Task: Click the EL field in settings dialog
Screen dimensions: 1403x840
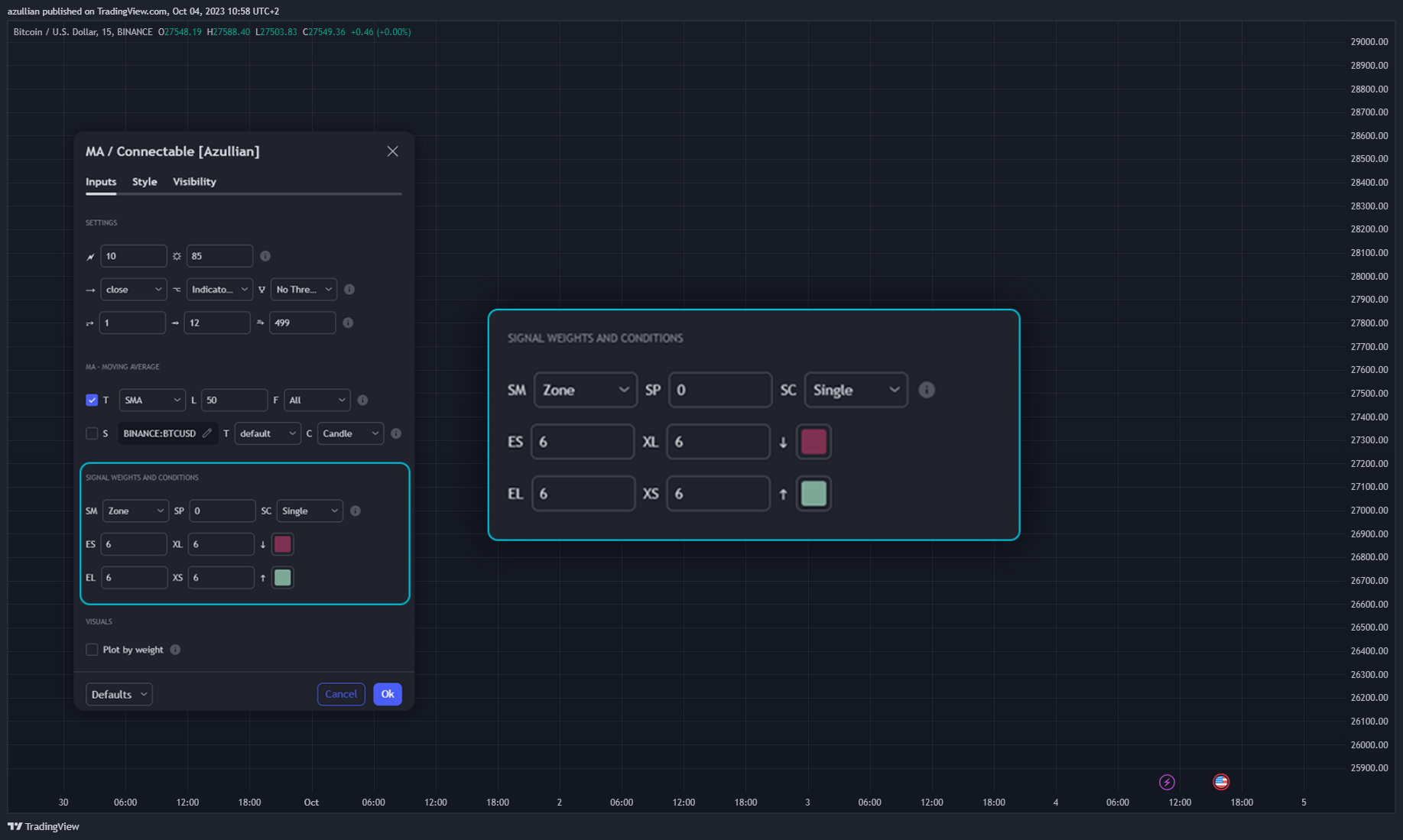Action: coord(134,578)
